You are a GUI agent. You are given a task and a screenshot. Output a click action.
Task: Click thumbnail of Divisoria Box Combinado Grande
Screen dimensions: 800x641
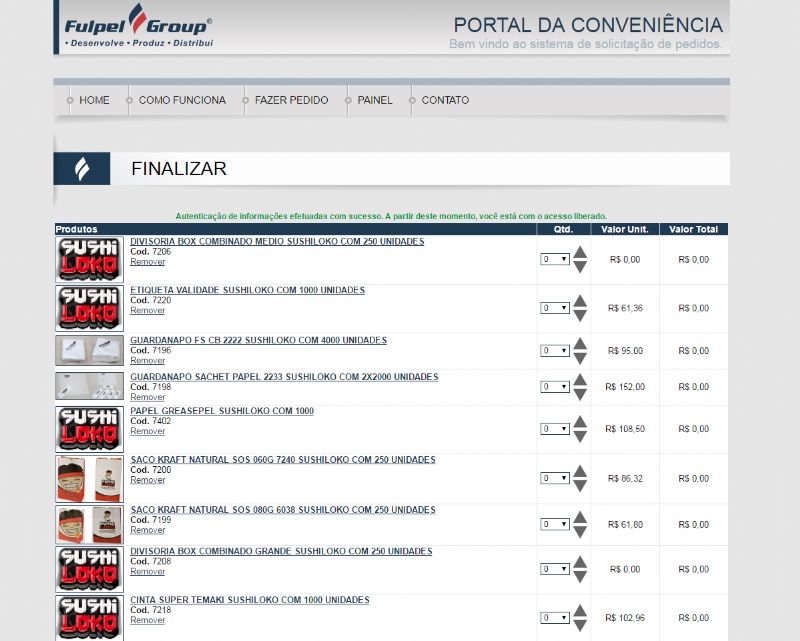89,570
